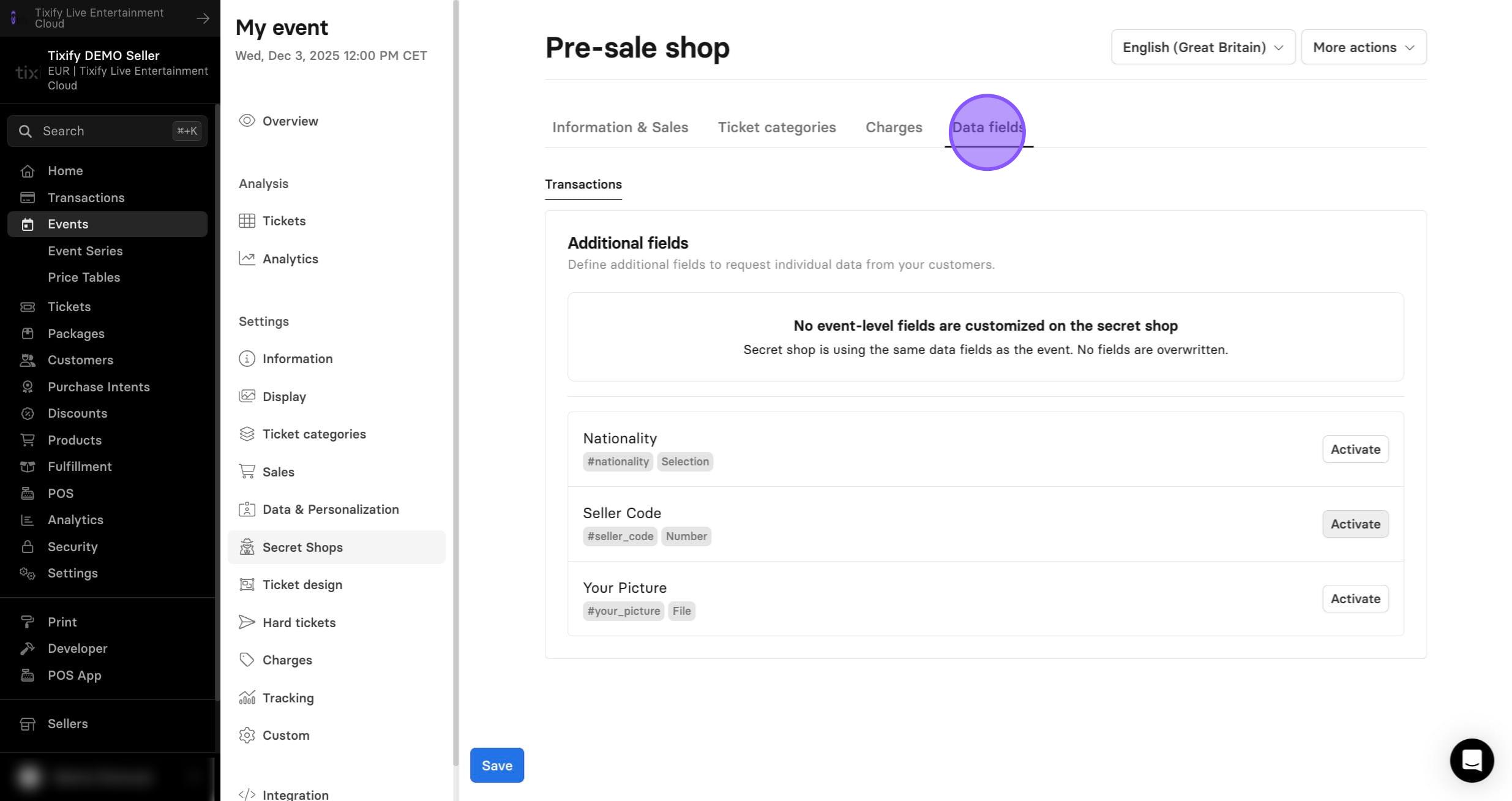
Task: Click the #seller_code tag
Action: pyautogui.click(x=620, y=536)
